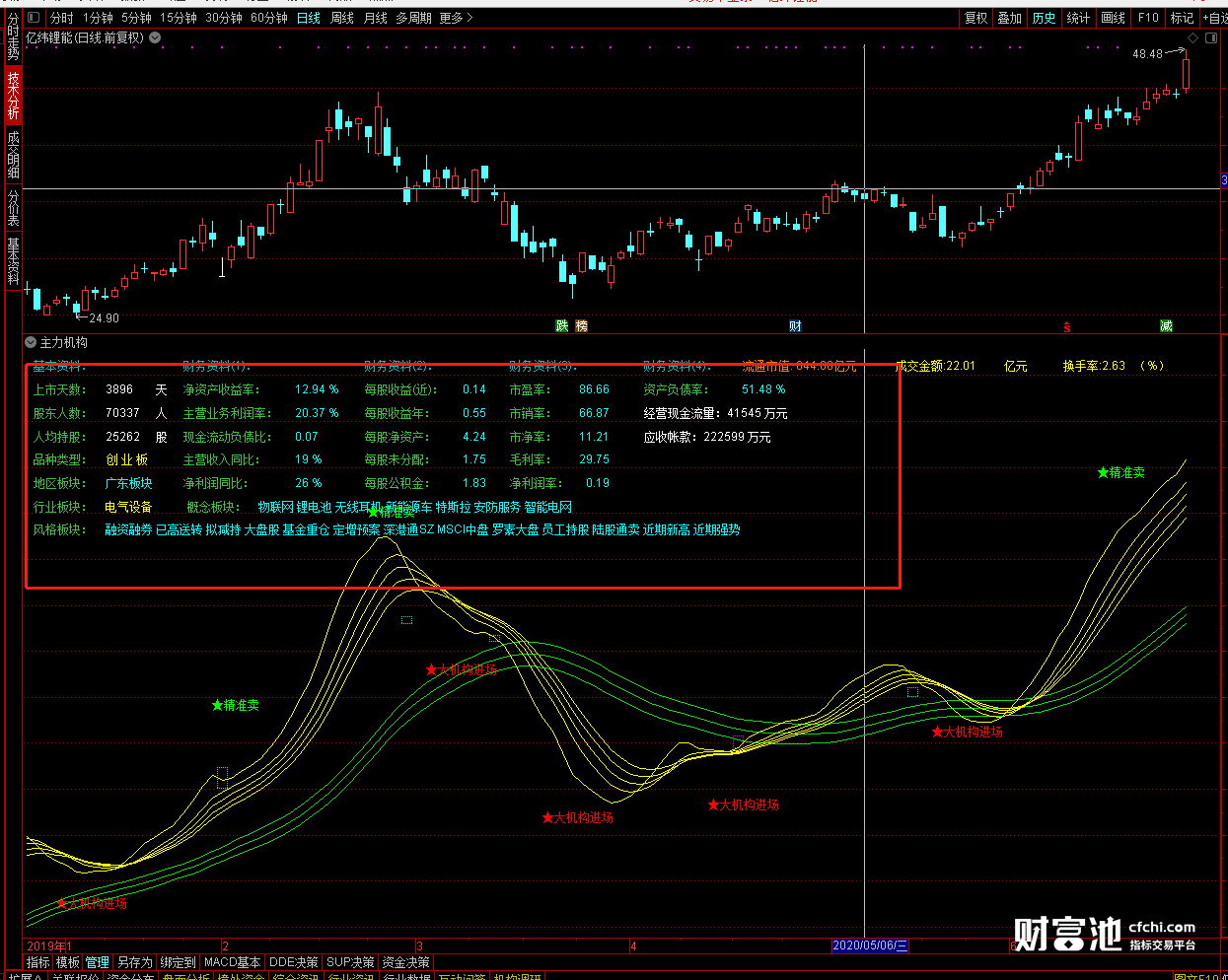Select the 技术分析 sidebar tab
This screenshot has width=1228, height=980.
tap(13, 95)
